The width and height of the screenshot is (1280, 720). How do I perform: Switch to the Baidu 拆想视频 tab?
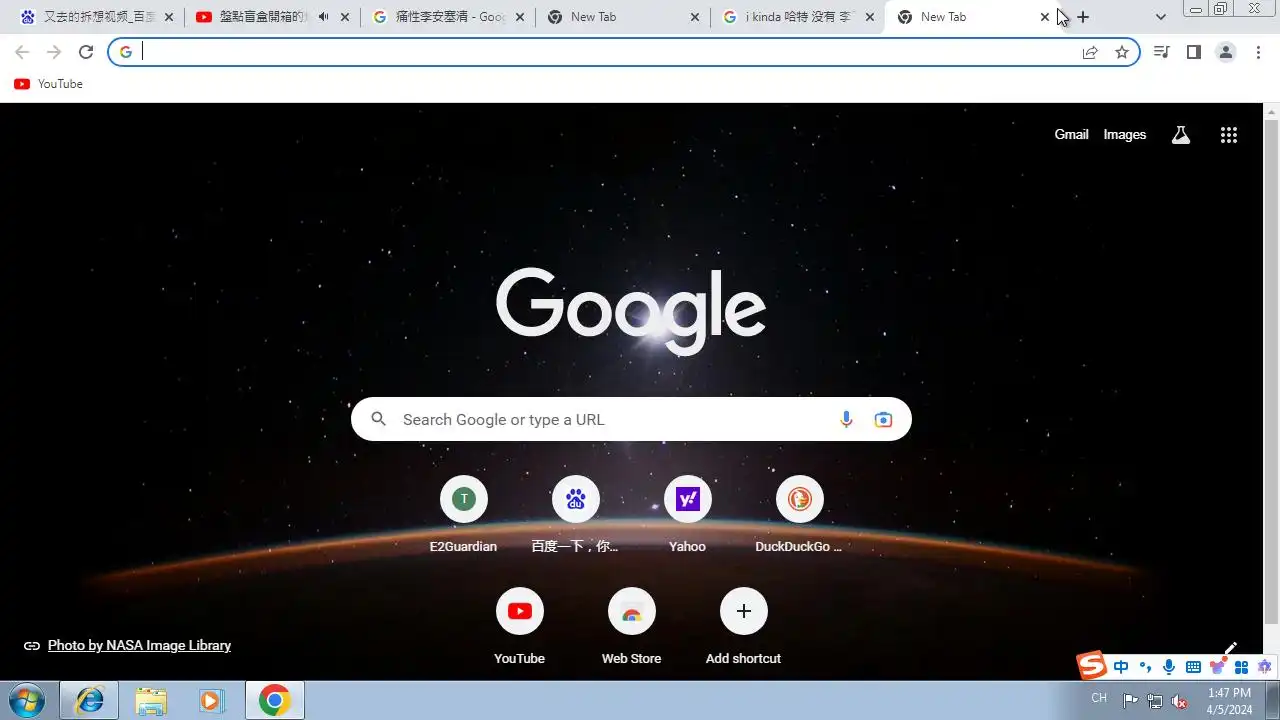[x=97, y=17]
